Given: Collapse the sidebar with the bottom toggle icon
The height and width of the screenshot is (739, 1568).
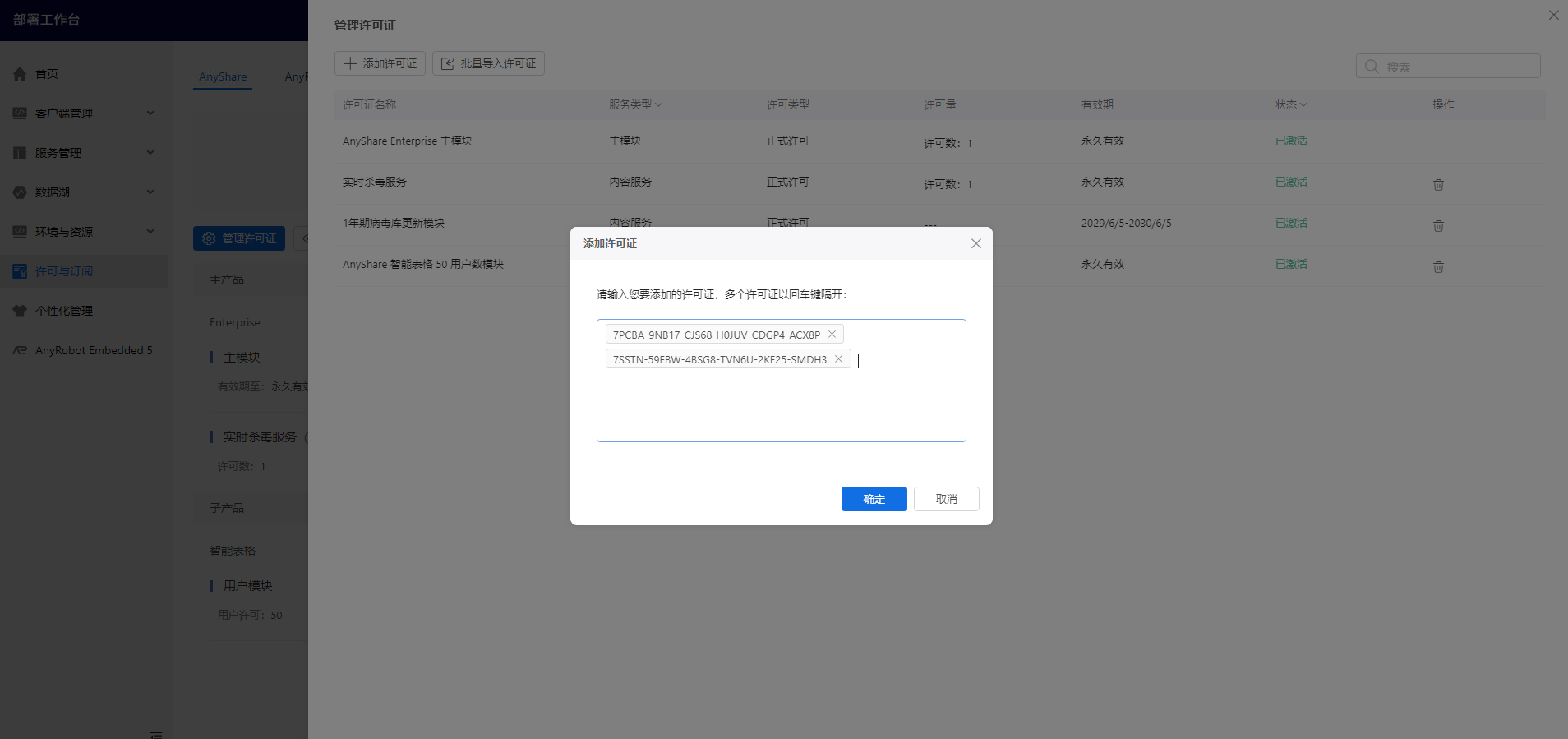Looking at the screenshot, I should point(156,734).
